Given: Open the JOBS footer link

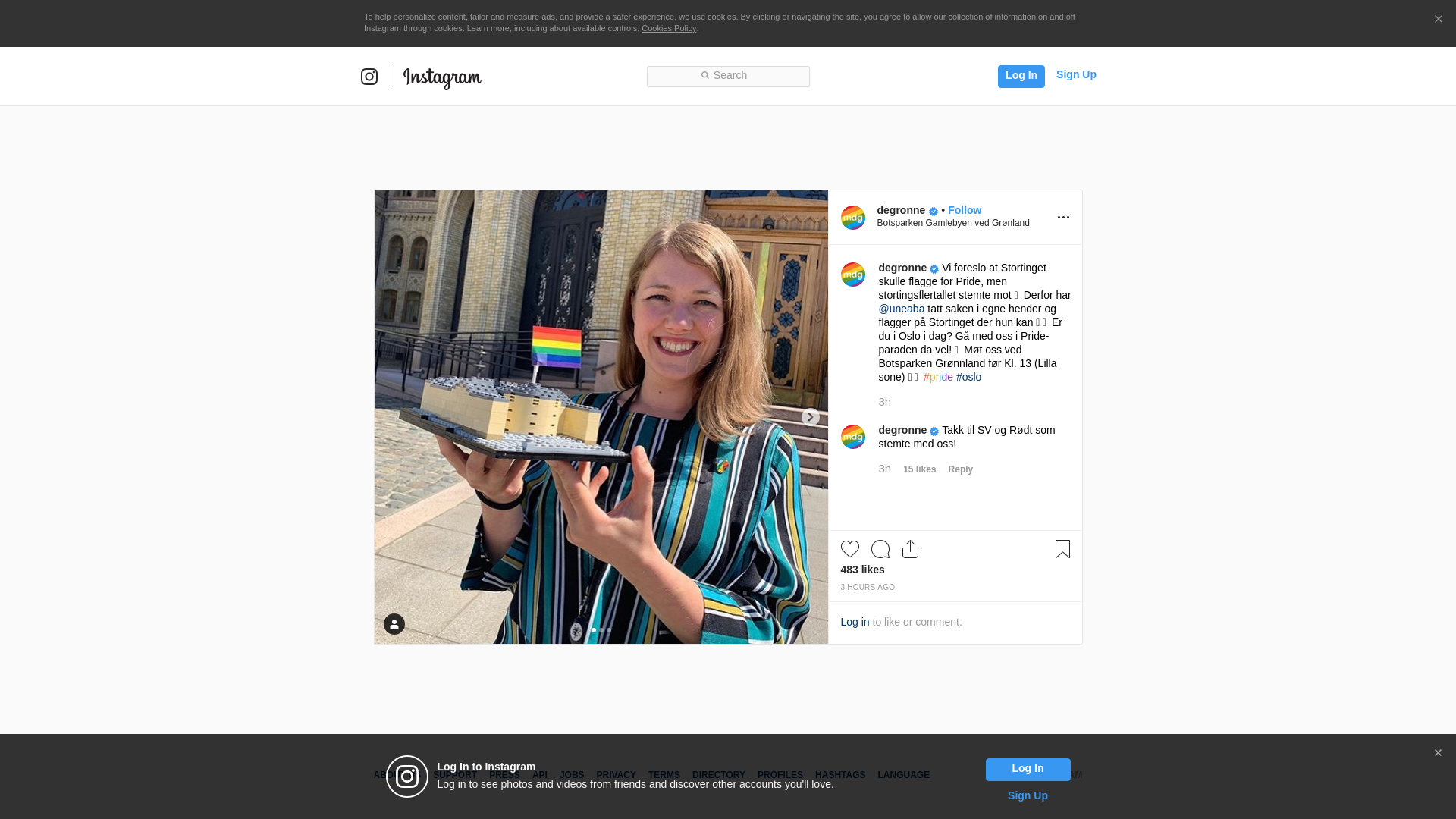Looking at the screenshot, I should pos(572,775).
